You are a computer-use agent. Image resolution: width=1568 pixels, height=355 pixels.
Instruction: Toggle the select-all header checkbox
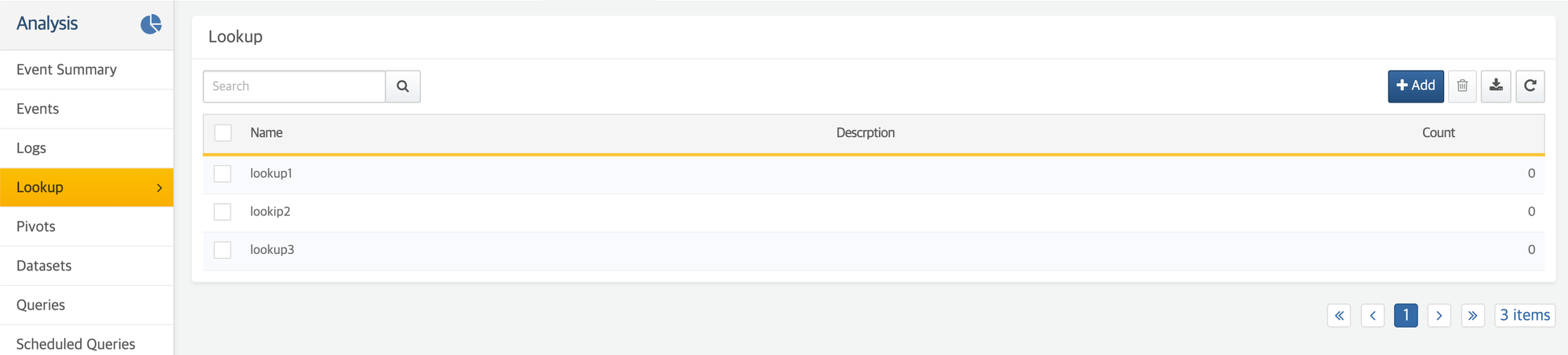(223, 132)
